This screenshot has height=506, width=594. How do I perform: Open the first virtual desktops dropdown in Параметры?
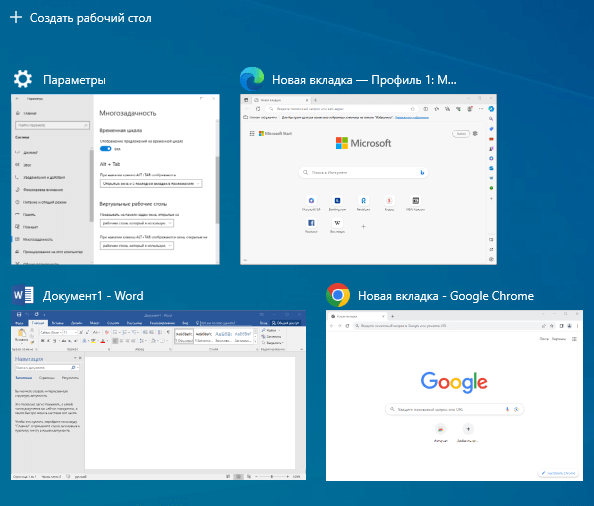pos(137,223)
